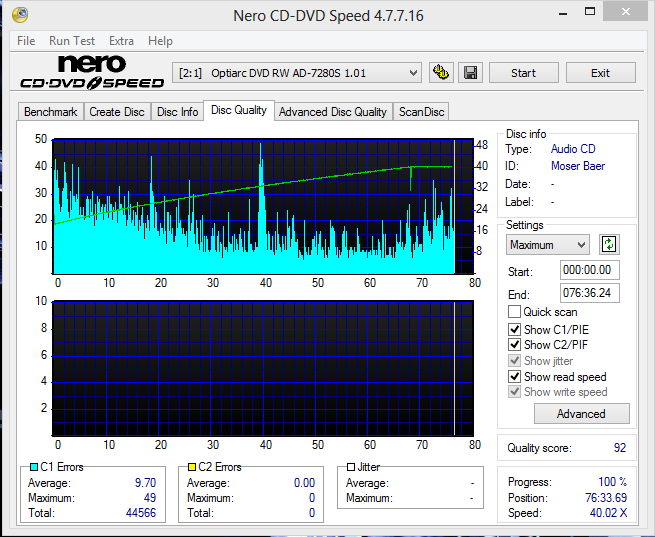Click the Exit button
The height and width of the screenshot is (537, 655).
click(601, 73)
